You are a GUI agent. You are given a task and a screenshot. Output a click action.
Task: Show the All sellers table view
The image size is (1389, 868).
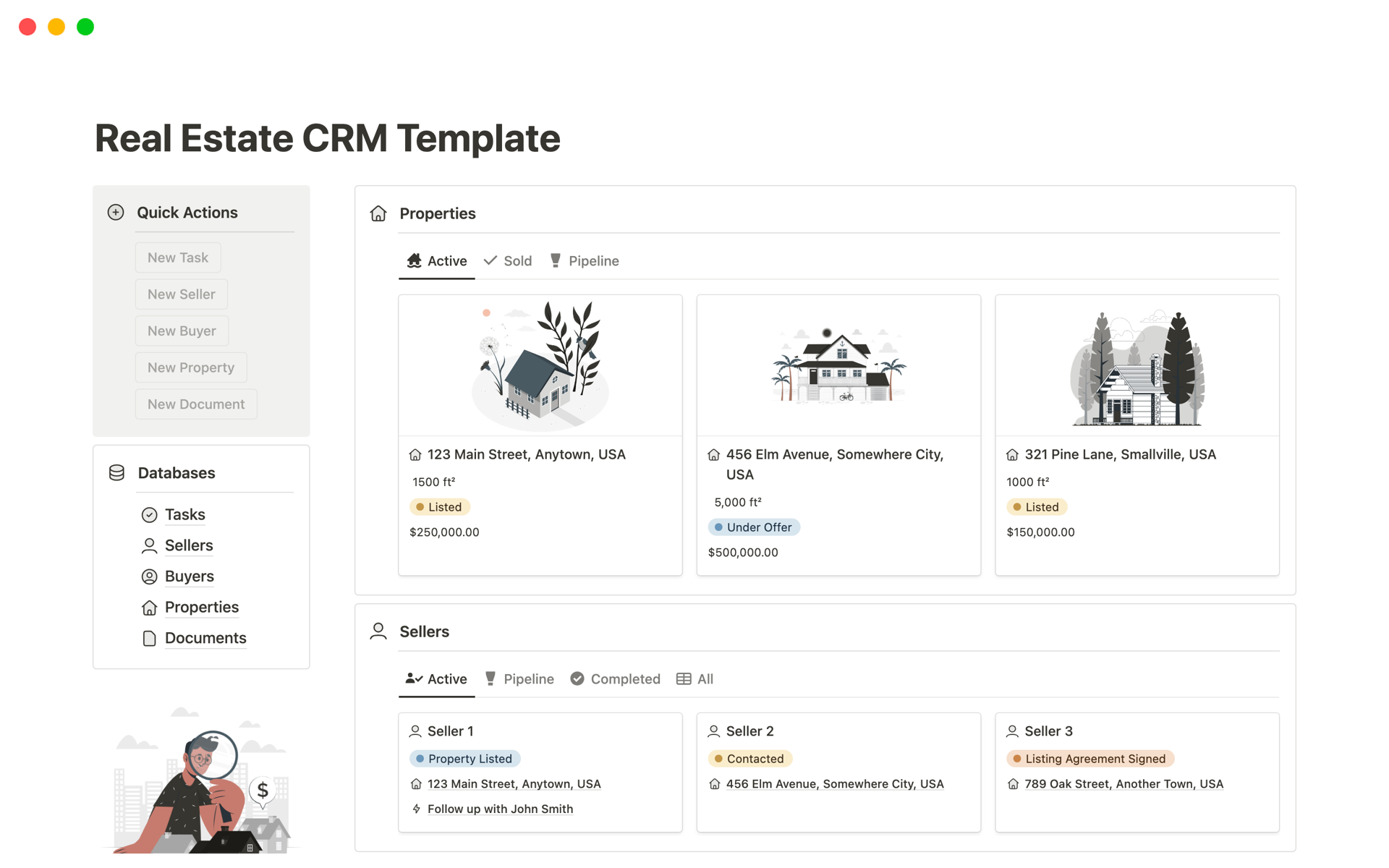[695, 679]
